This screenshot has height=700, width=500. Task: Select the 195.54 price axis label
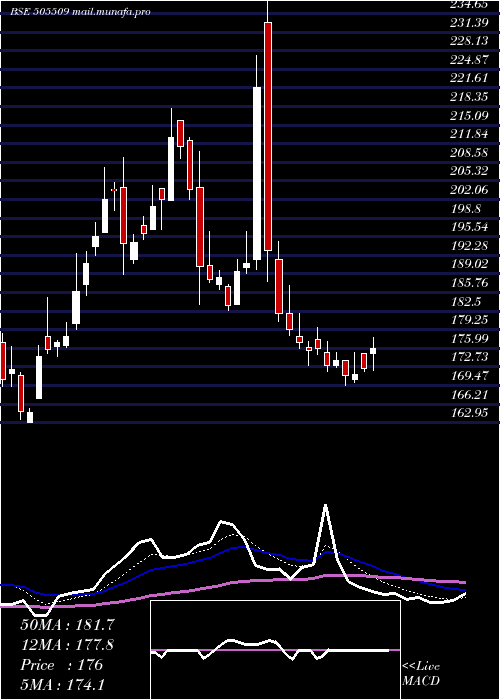(469, 227)
